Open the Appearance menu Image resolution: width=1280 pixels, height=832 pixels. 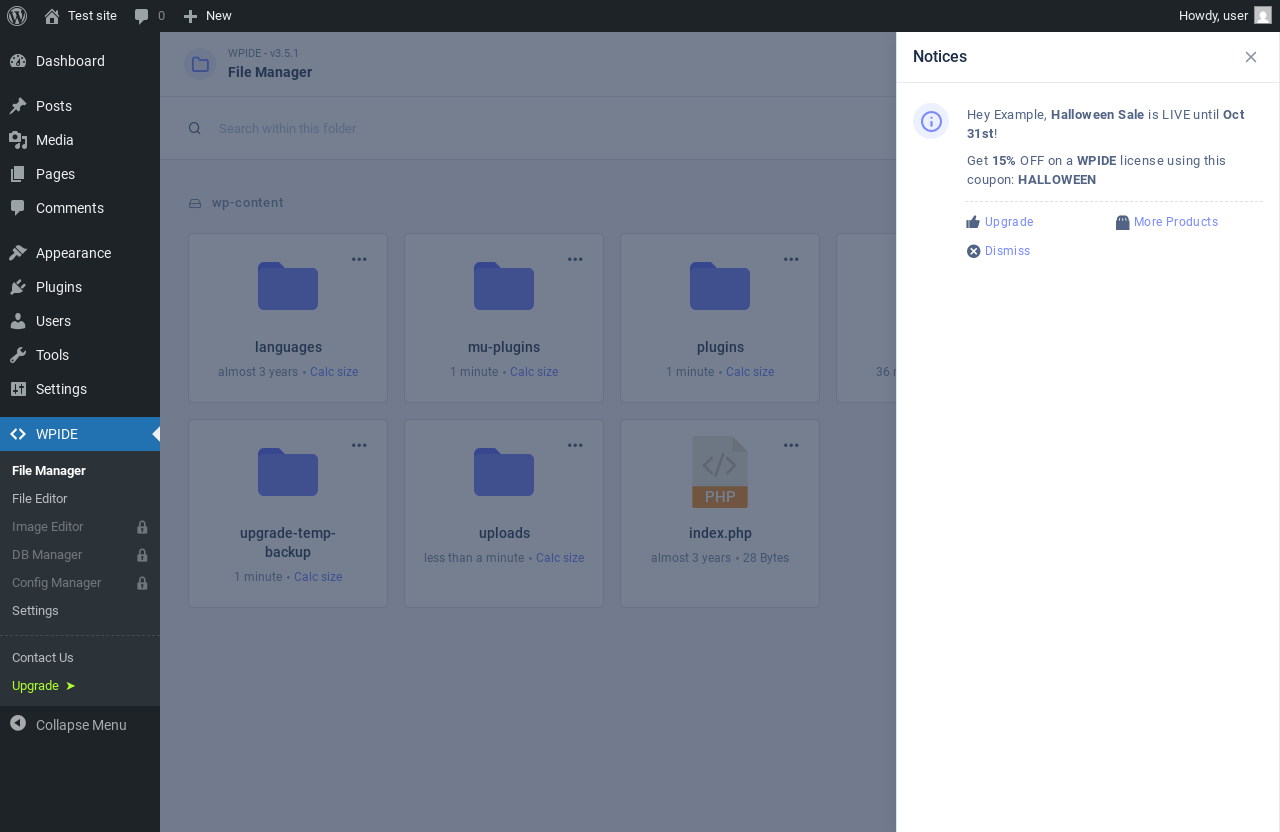pyautogui.click(x=80, y=253)
